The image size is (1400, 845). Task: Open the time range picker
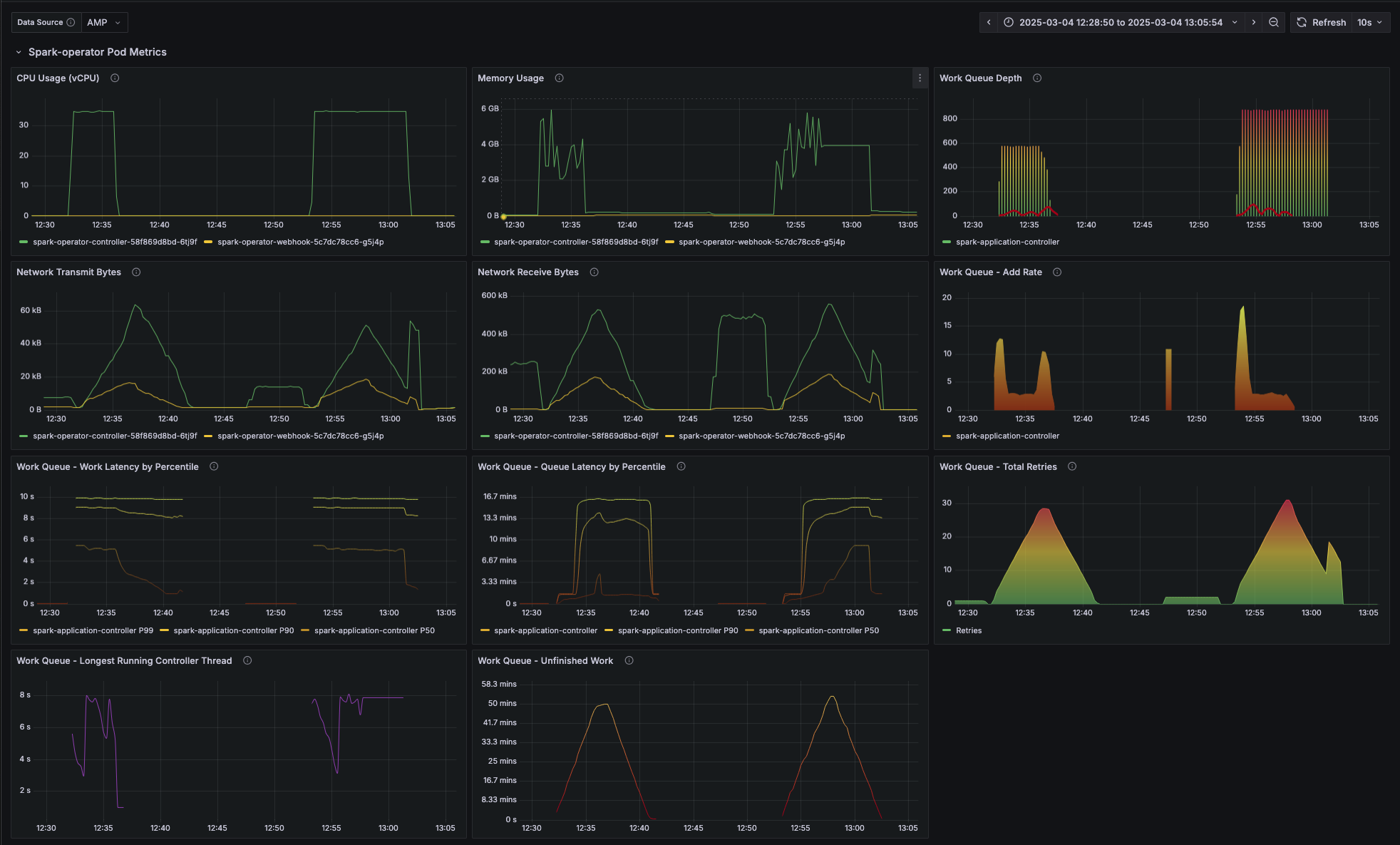[1120, 23]
